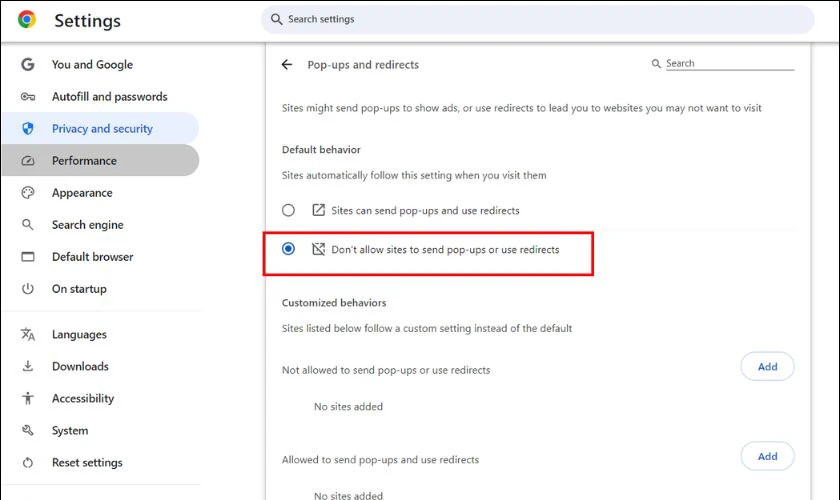Viewport: 840px width, 500px height.
Task: Open System settings
Action: pos(100,430)
